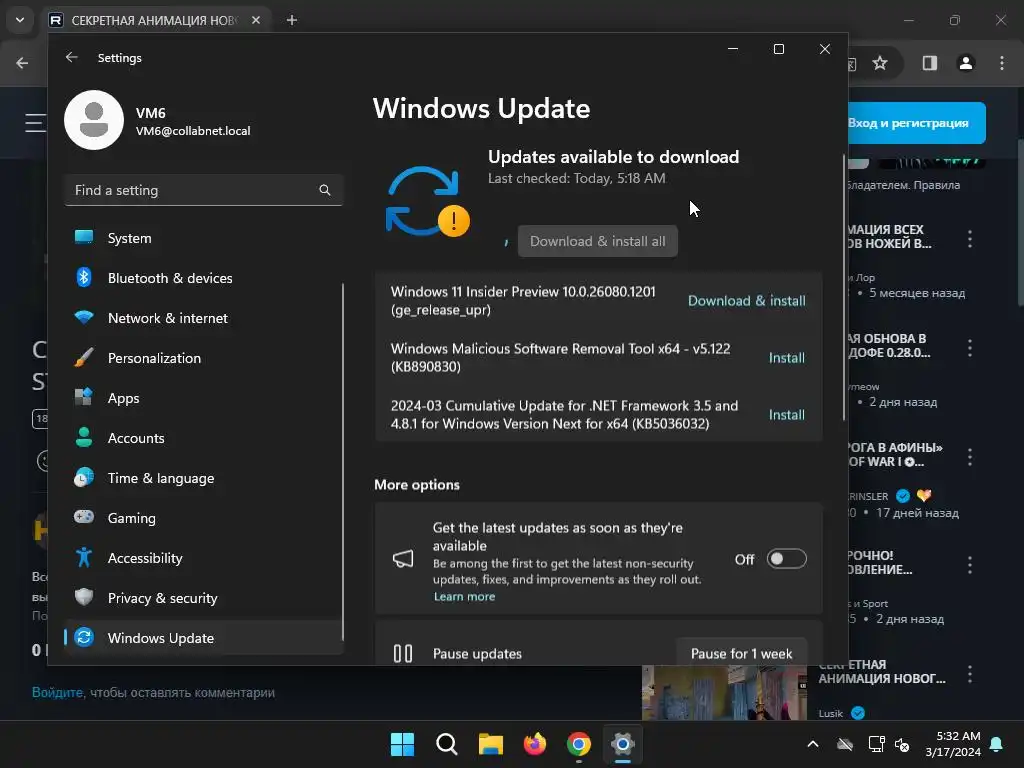
Task: Open new tab in Chrome
Action: 292,20
